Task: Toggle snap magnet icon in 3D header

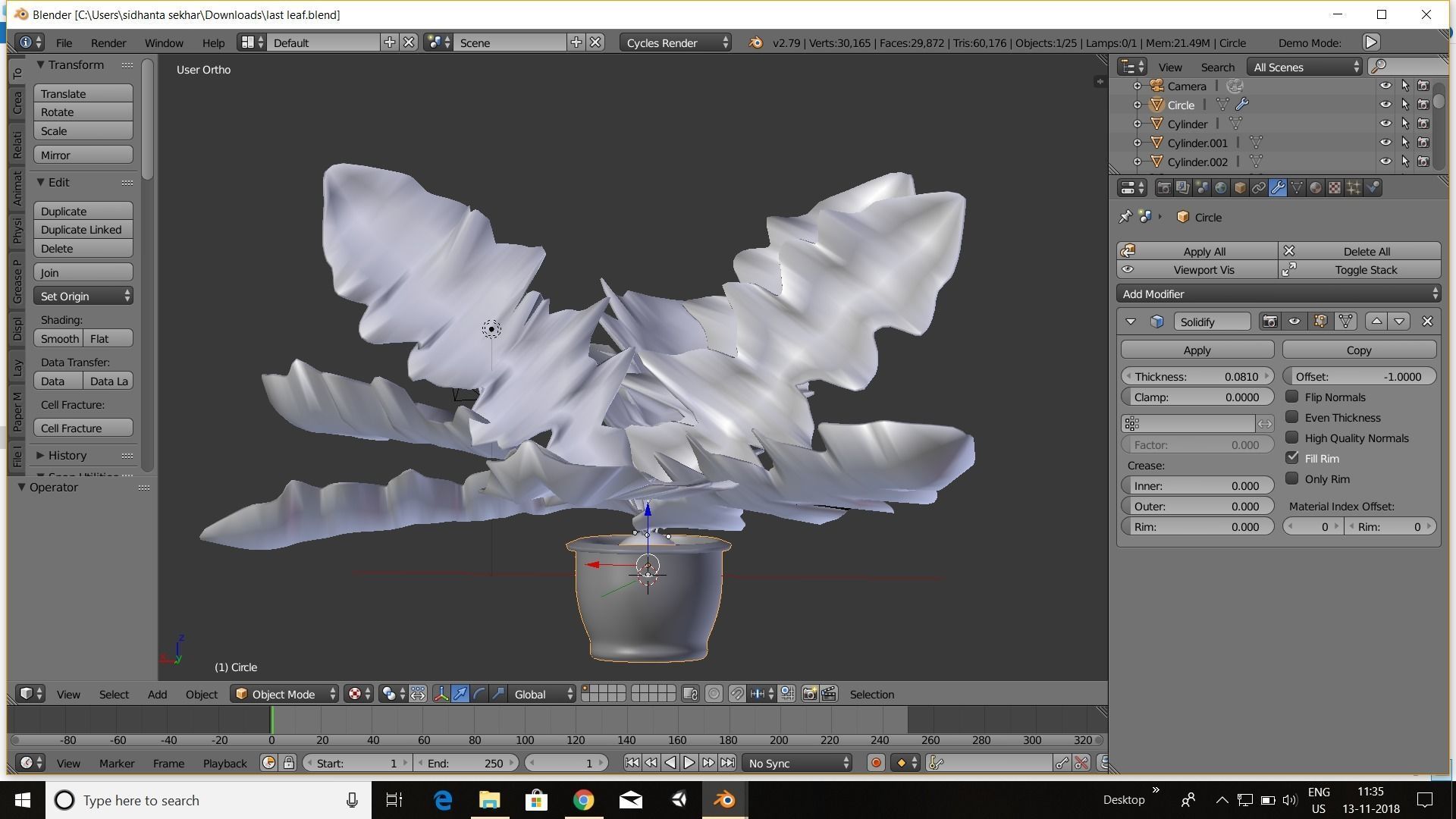Action: 737,694
